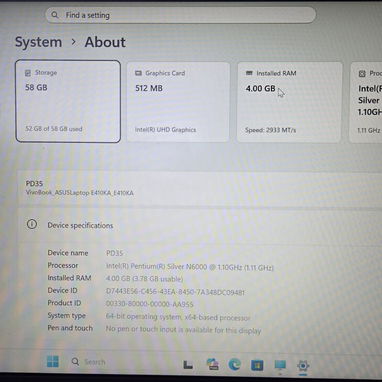Launch Microsoft Edge from the taskbar

click(x=235, y=364)
